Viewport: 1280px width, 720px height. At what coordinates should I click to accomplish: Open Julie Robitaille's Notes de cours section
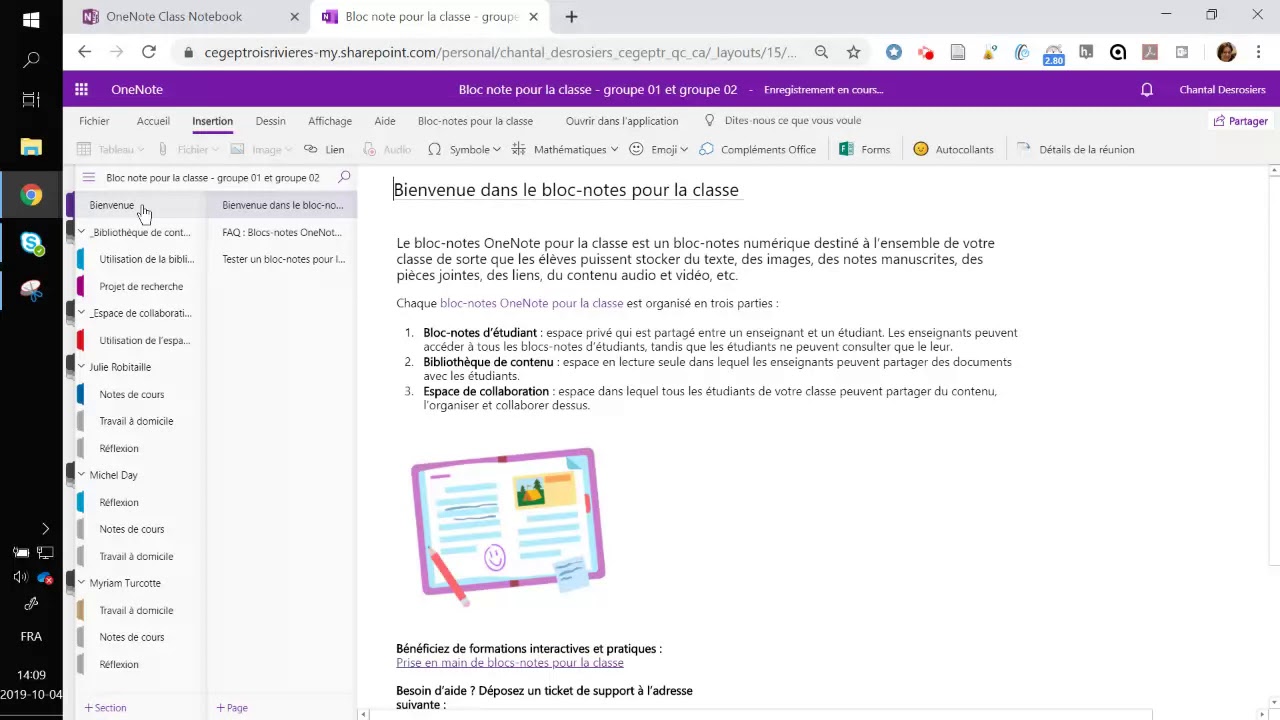[x=141, y=394]
